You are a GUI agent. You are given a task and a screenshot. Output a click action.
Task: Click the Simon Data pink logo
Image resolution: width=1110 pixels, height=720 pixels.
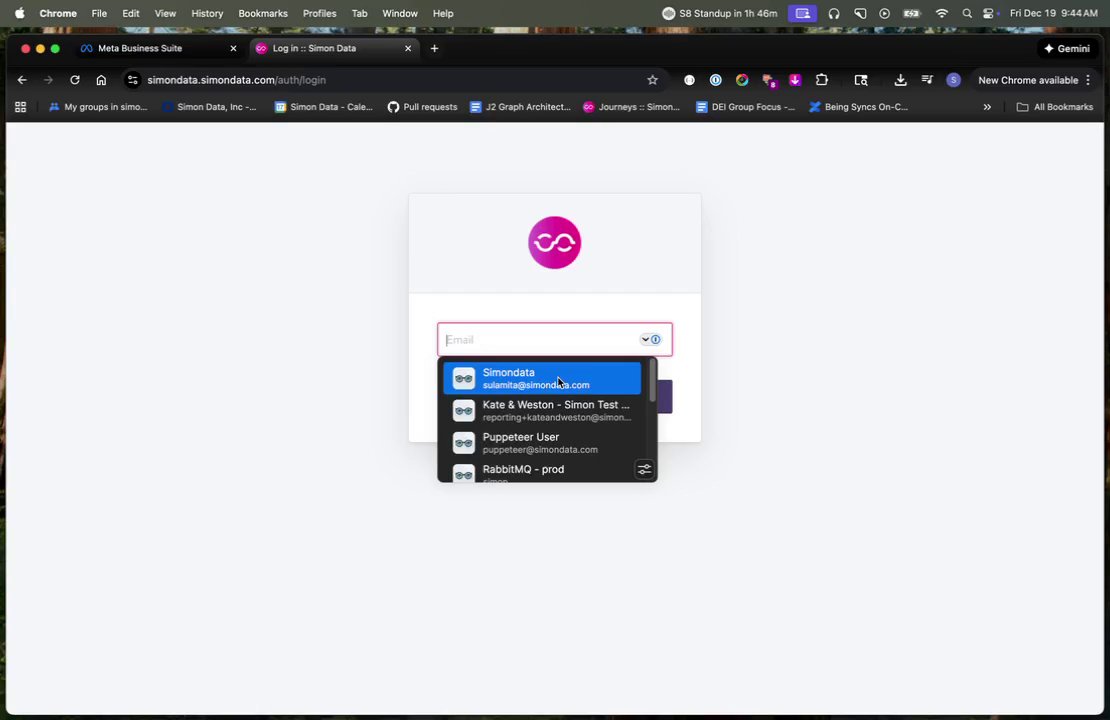pyautogui.click(x=554, y=242)
